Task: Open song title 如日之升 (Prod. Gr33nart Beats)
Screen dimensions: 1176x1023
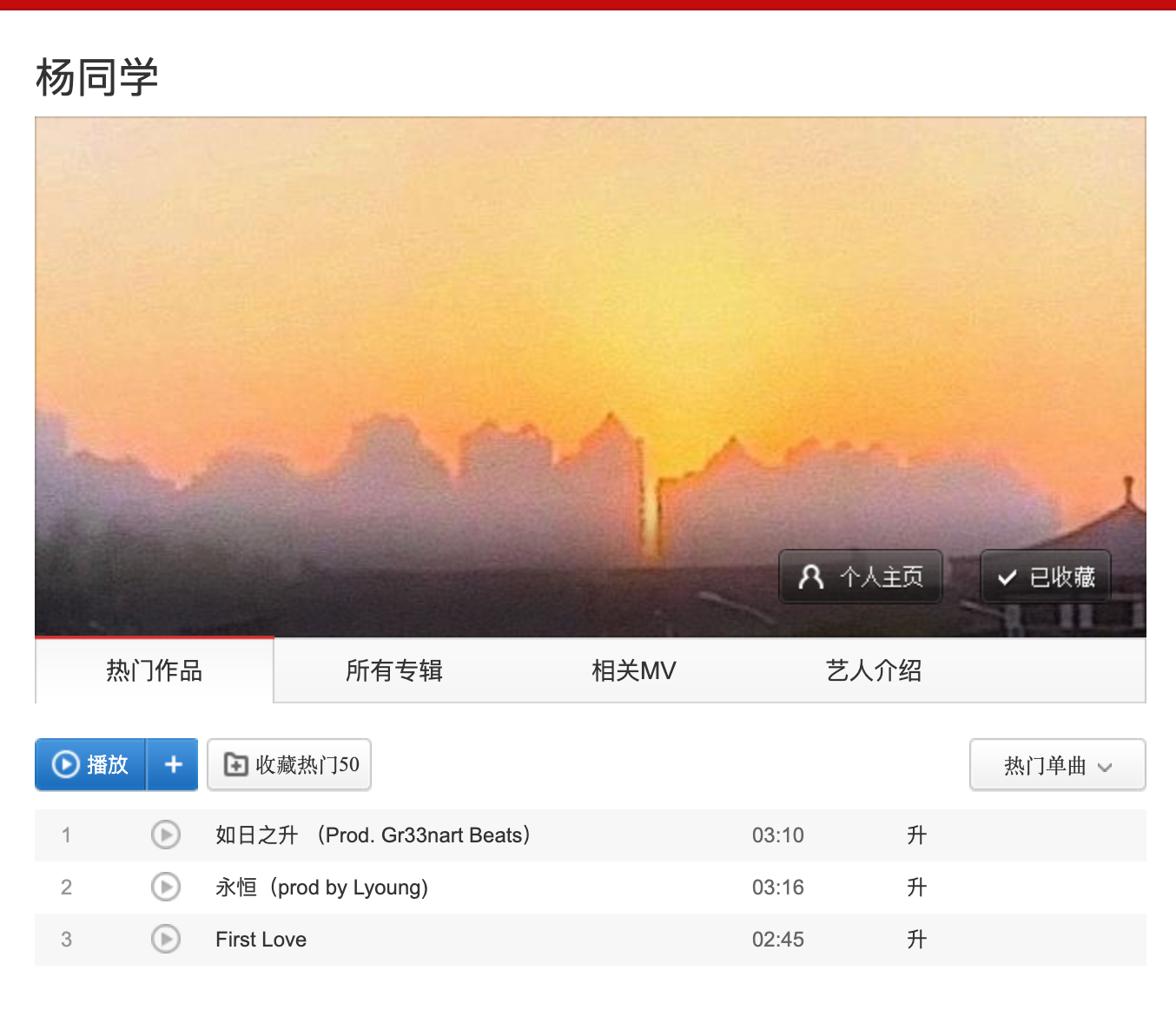Action: click(373, 835)
